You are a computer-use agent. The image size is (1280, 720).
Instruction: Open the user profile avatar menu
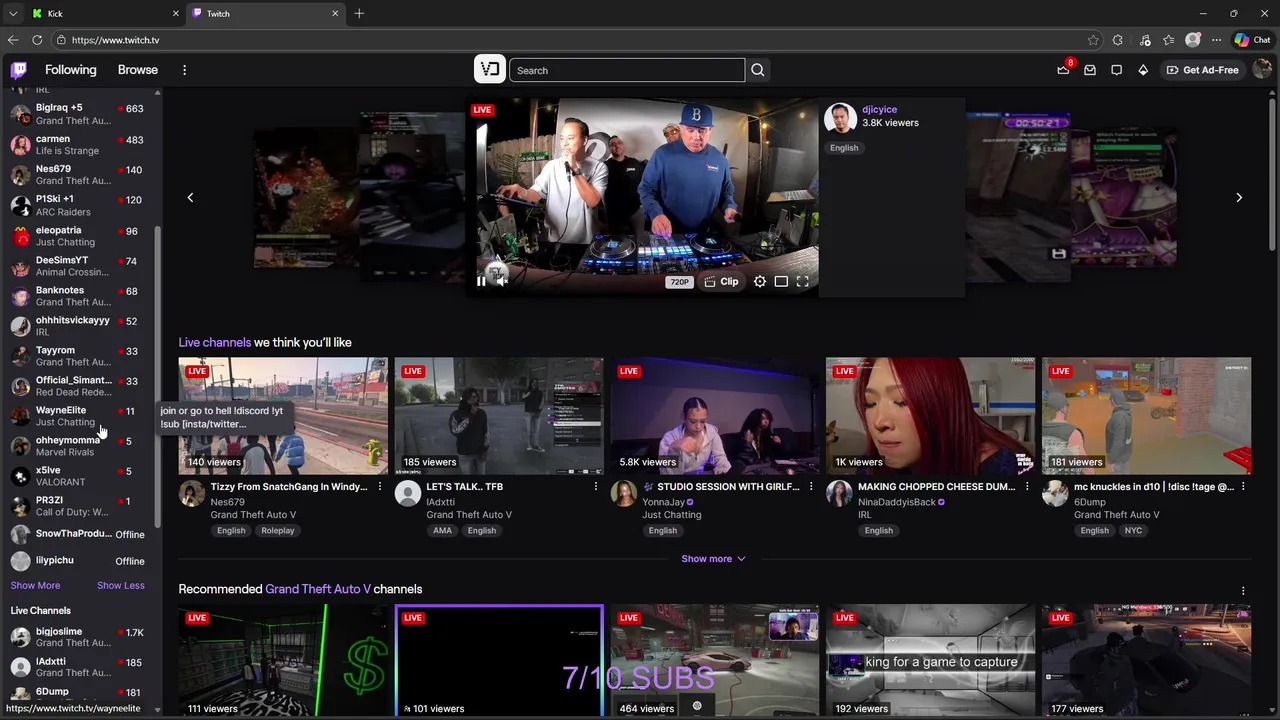point(1262,70)
